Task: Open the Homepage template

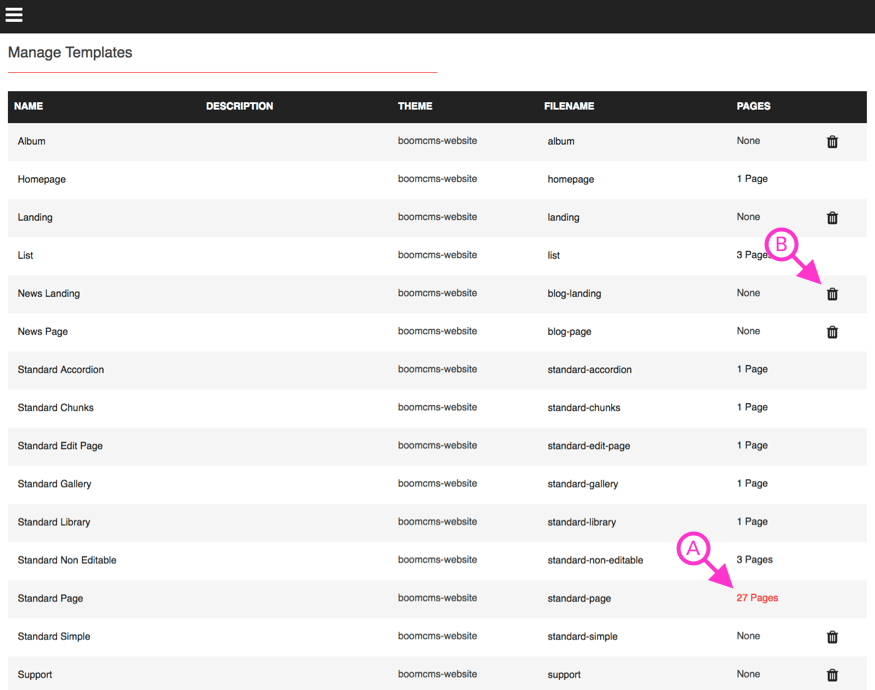Action: 41,179
